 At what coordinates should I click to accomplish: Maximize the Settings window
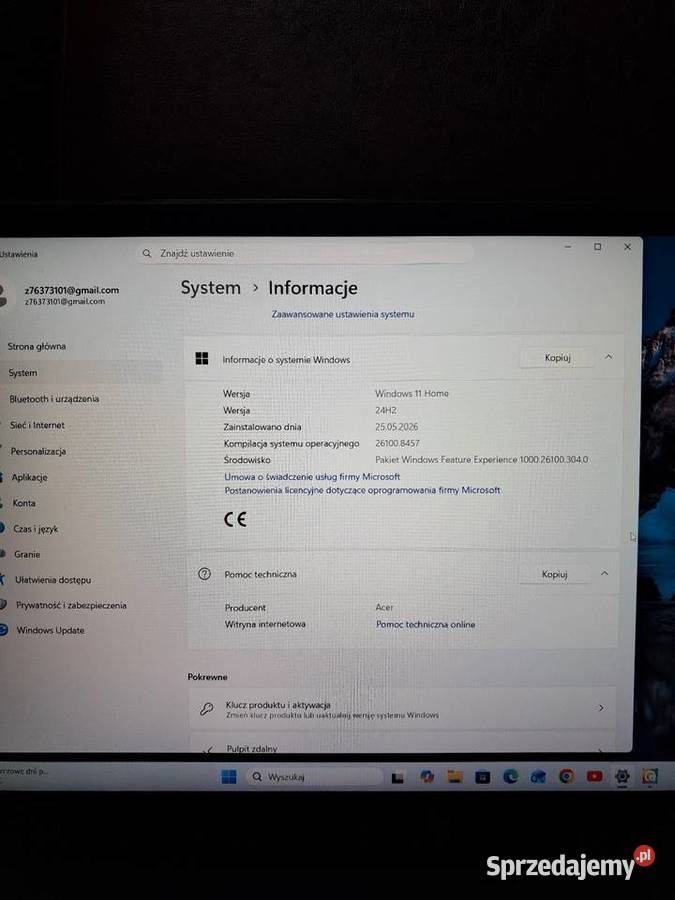598,247
